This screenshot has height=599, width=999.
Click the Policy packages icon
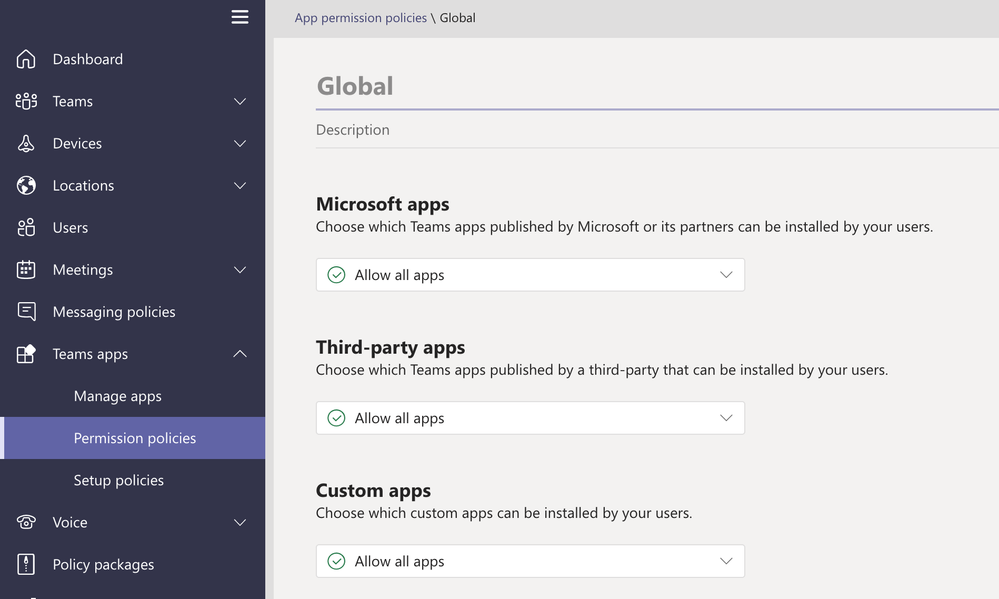pos(26,564)
